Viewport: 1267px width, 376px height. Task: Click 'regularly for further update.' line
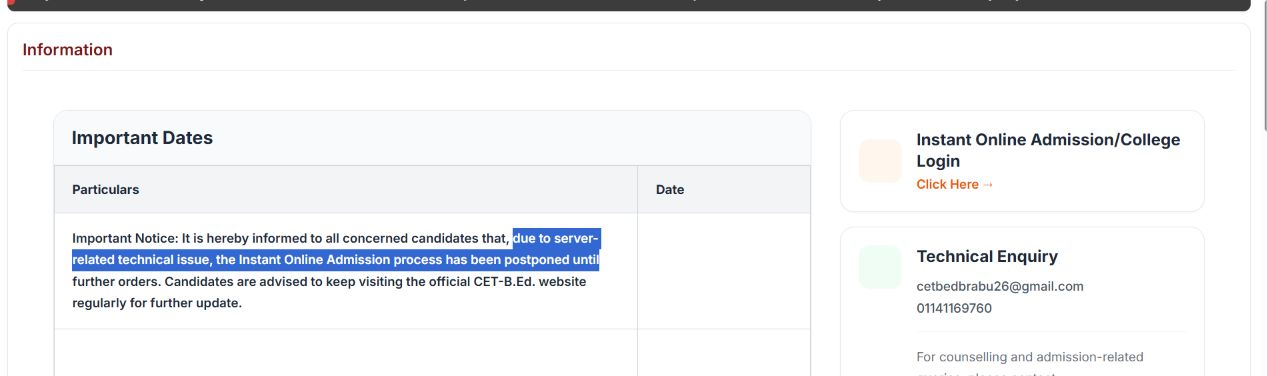coord(157,303)
